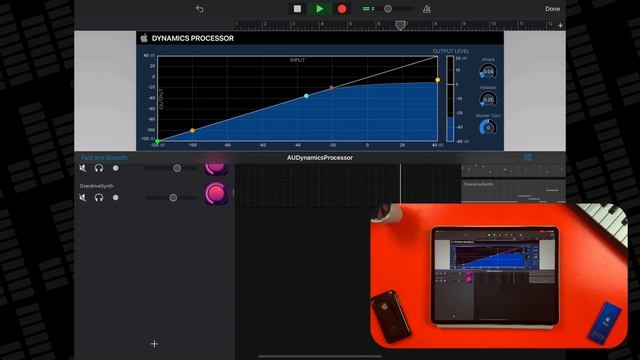Select the OverdriveSynth pink instrument icon
640x360 pixels.
216,193
